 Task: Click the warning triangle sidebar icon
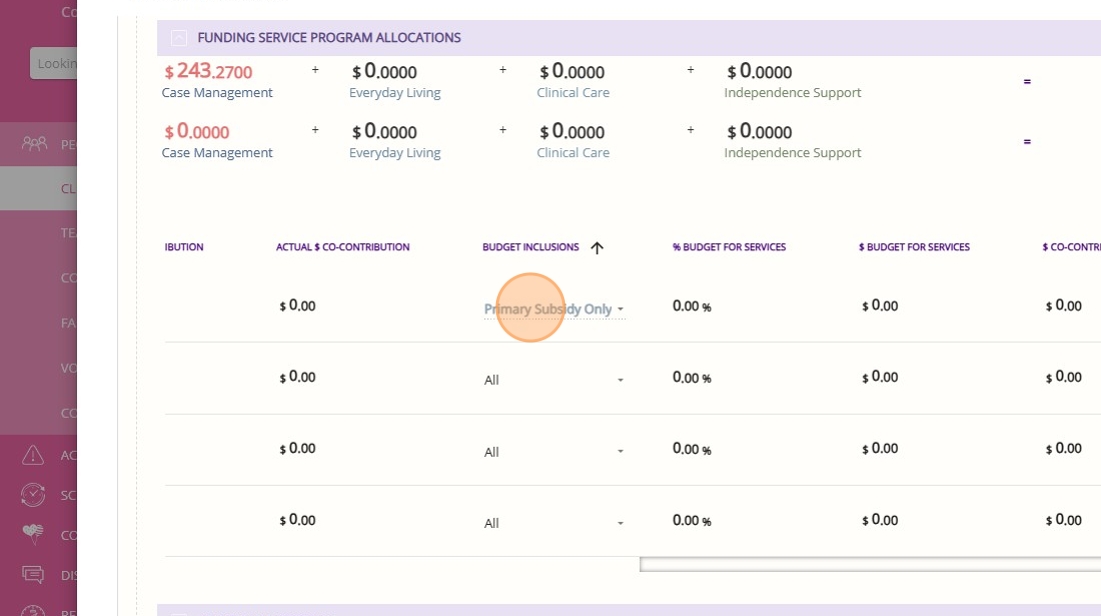33,455
